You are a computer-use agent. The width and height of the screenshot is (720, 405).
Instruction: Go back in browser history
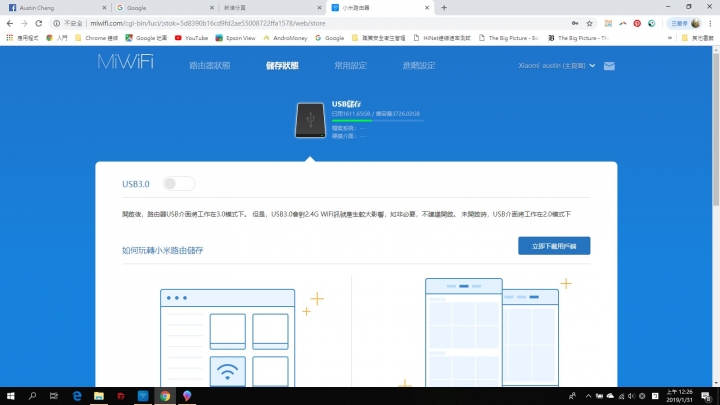(10, 23)
